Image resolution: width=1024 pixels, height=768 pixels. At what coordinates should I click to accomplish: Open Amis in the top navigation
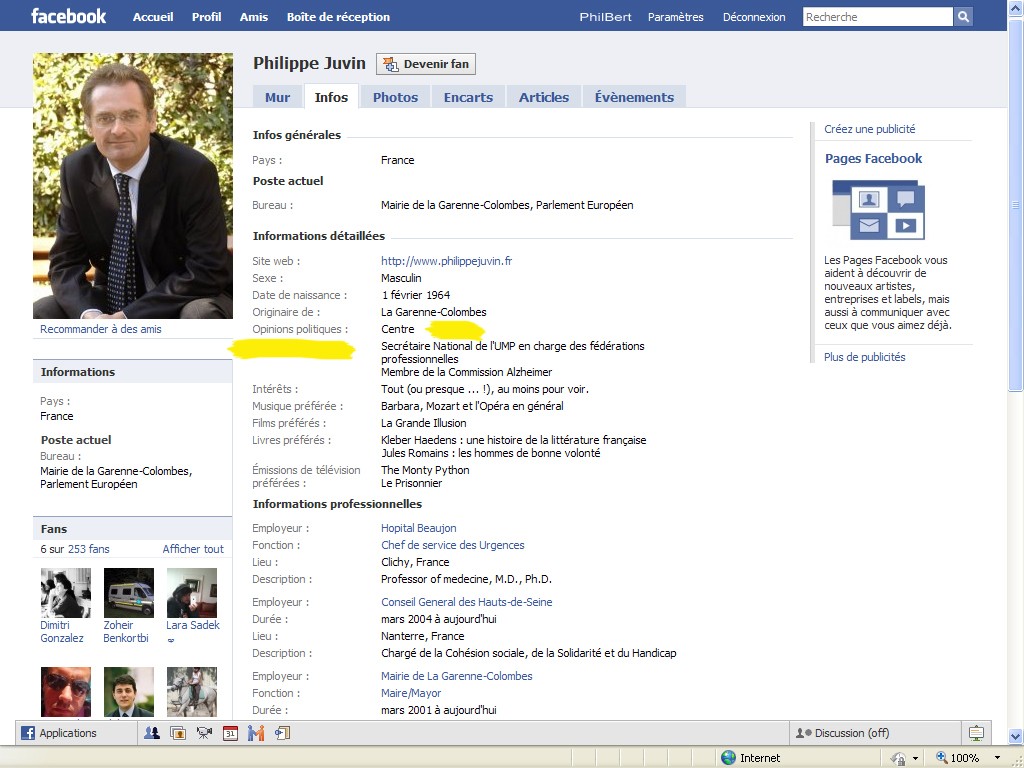tap(253, 17)
